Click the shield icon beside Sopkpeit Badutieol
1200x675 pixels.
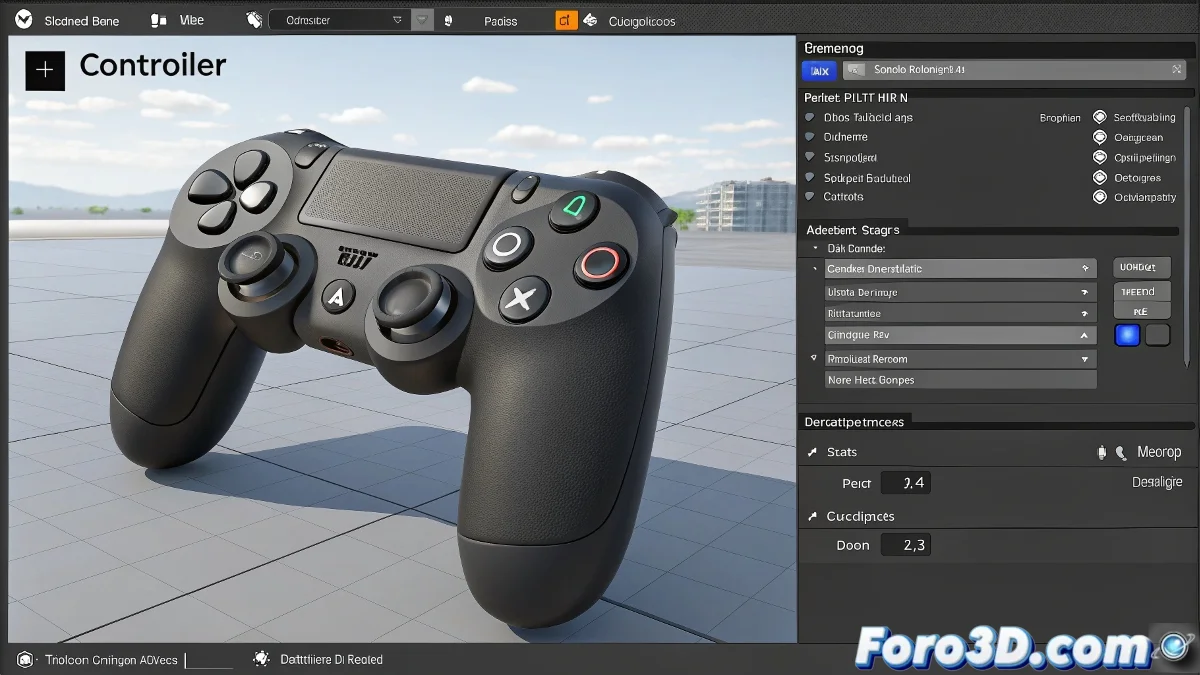click(x=810, y=177)
